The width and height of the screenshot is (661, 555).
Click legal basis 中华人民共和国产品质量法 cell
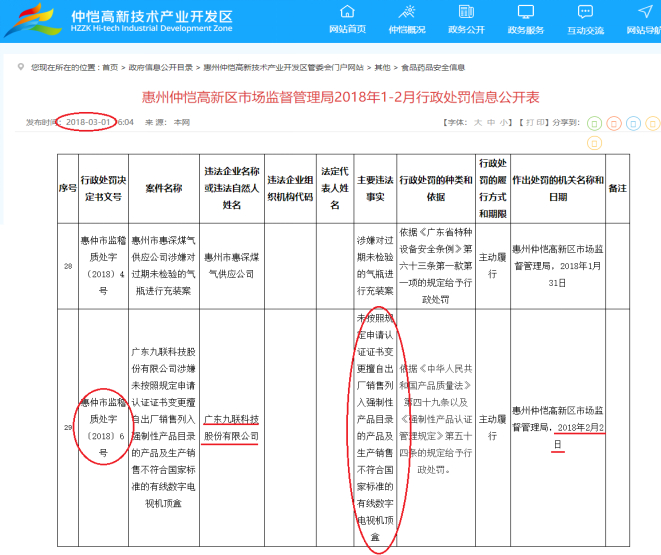(436, 427)
